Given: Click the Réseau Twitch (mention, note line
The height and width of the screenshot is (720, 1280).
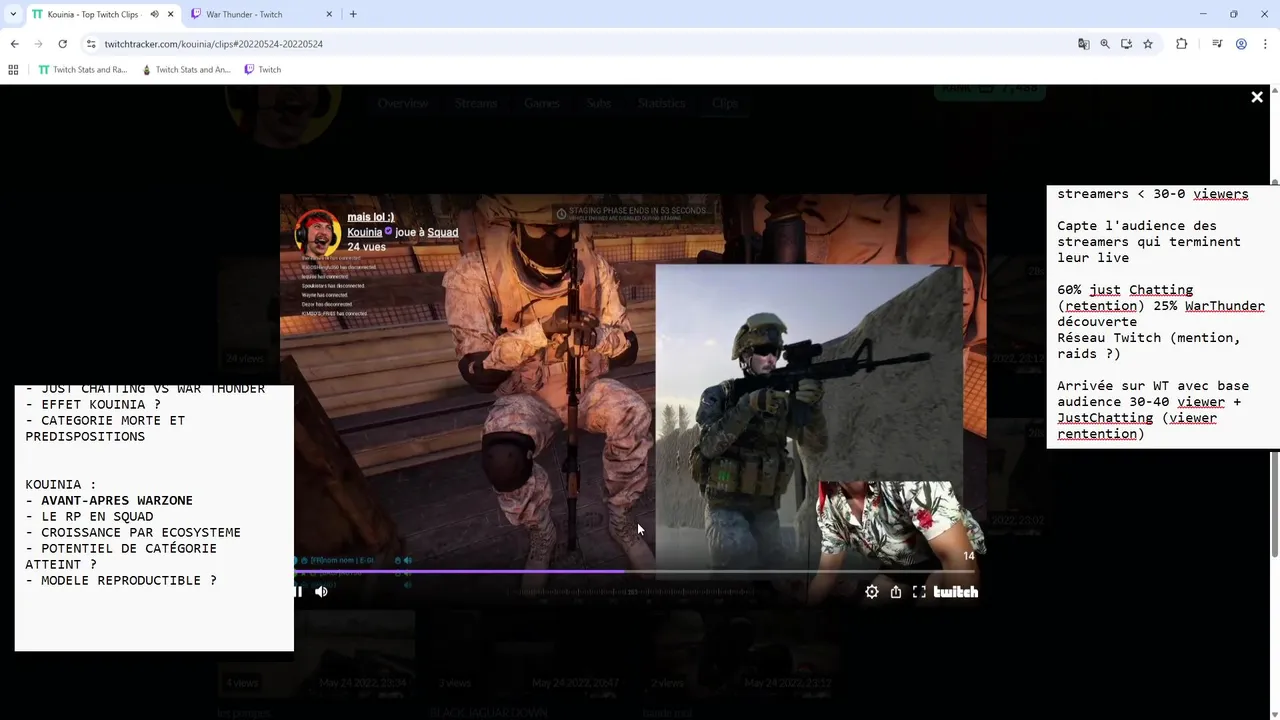Looking at the screenshot, I should pyautogui.click(x=1149, y=338).
